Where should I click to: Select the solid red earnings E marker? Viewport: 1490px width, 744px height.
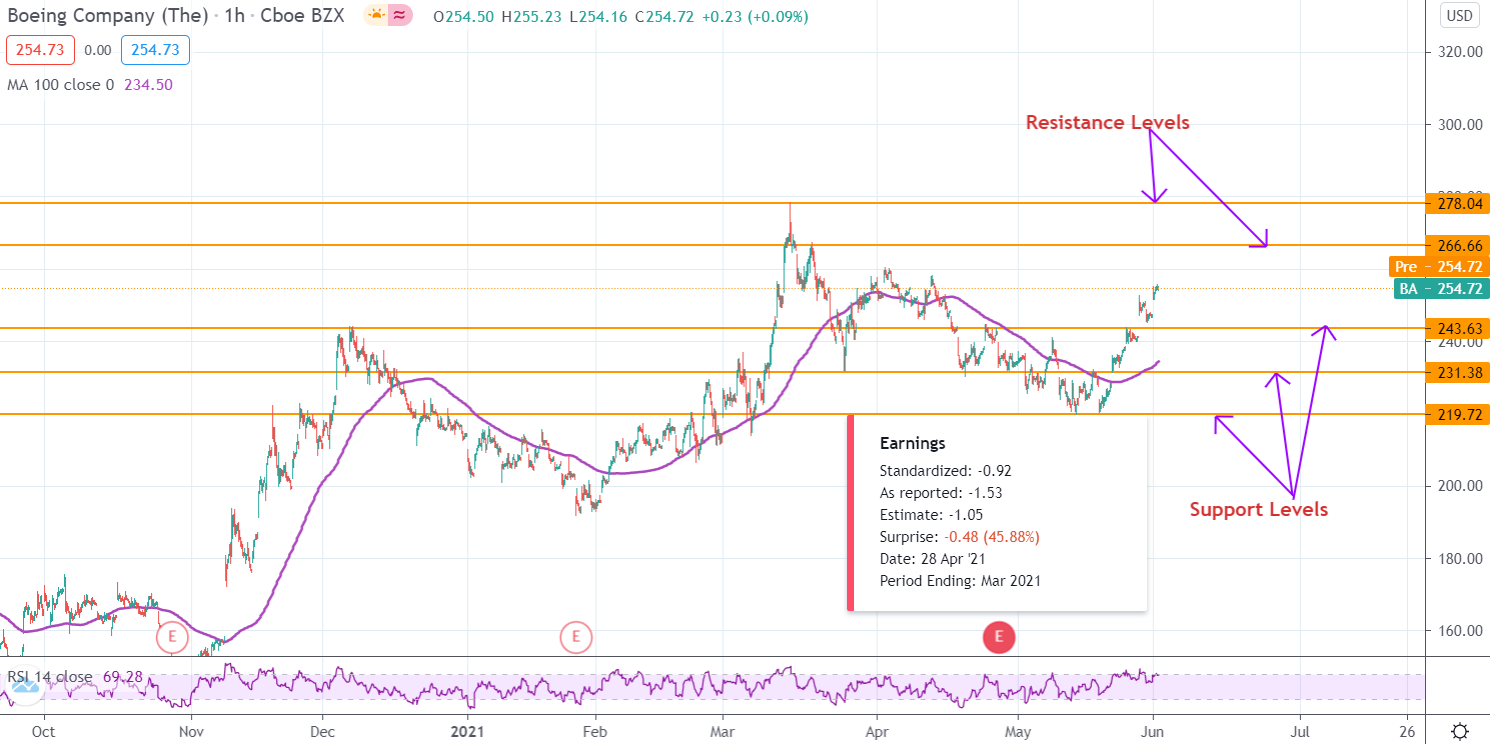pyautogui.click(x=999, y=636)
